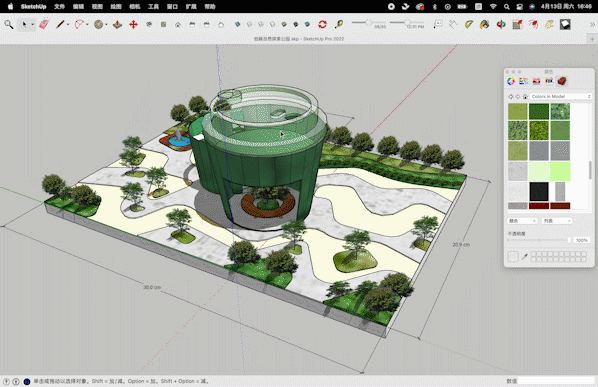The height and width of the screenshot is (387, 598).
Task: Open the image palettes picker tab
Action: pyautogui.click(x=549, y=81)
